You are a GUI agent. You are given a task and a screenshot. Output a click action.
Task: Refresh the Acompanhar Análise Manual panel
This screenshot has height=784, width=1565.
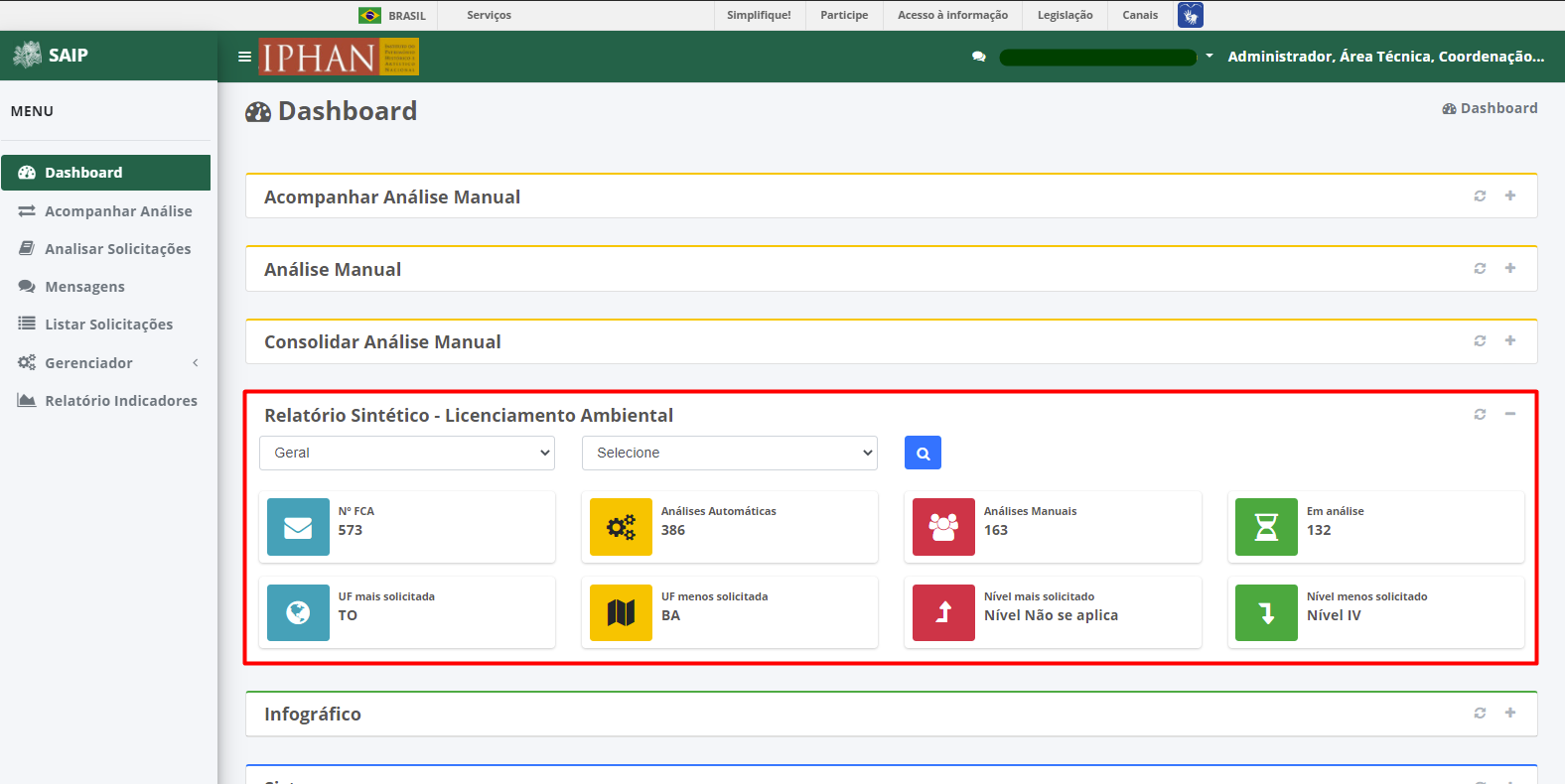pos(1480,196)
